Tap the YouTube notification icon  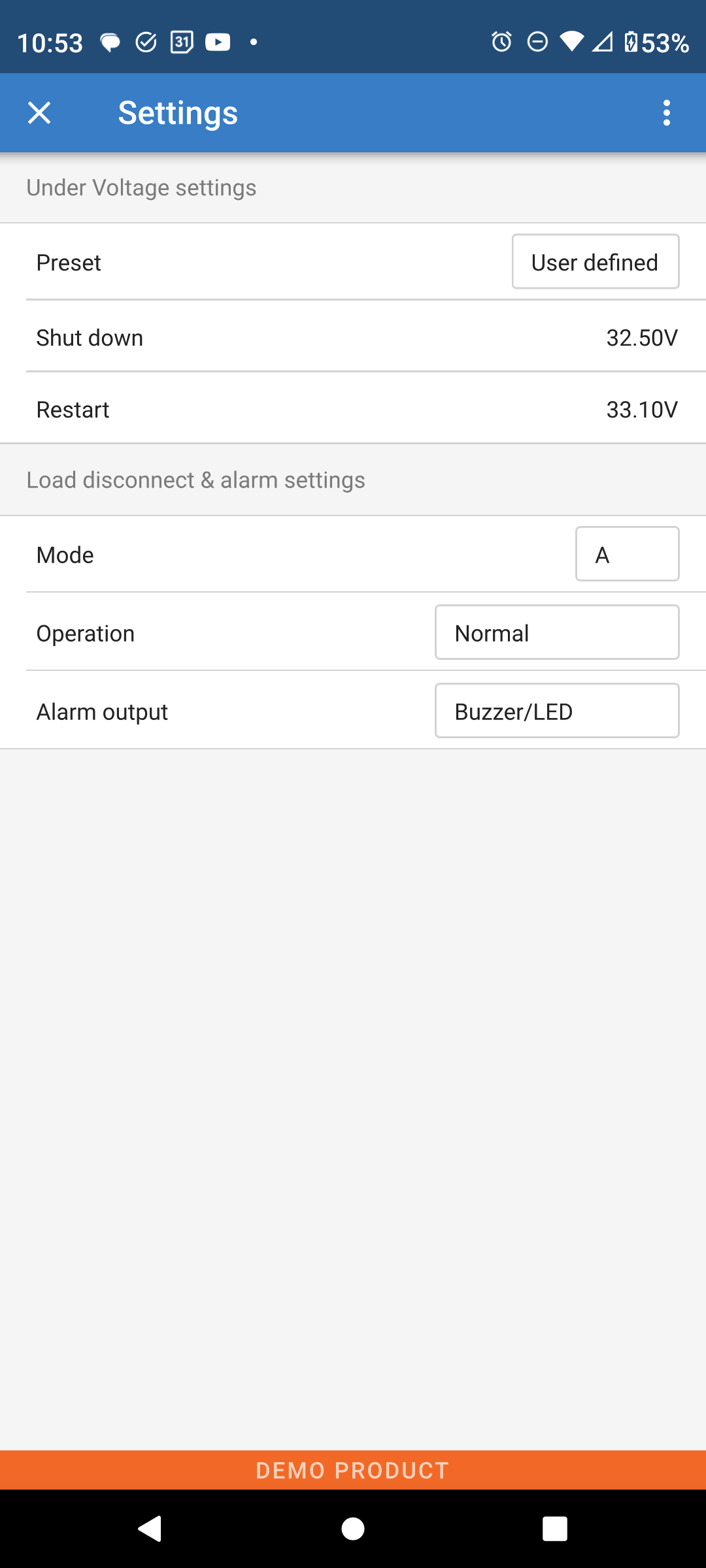tap(218, 42)
